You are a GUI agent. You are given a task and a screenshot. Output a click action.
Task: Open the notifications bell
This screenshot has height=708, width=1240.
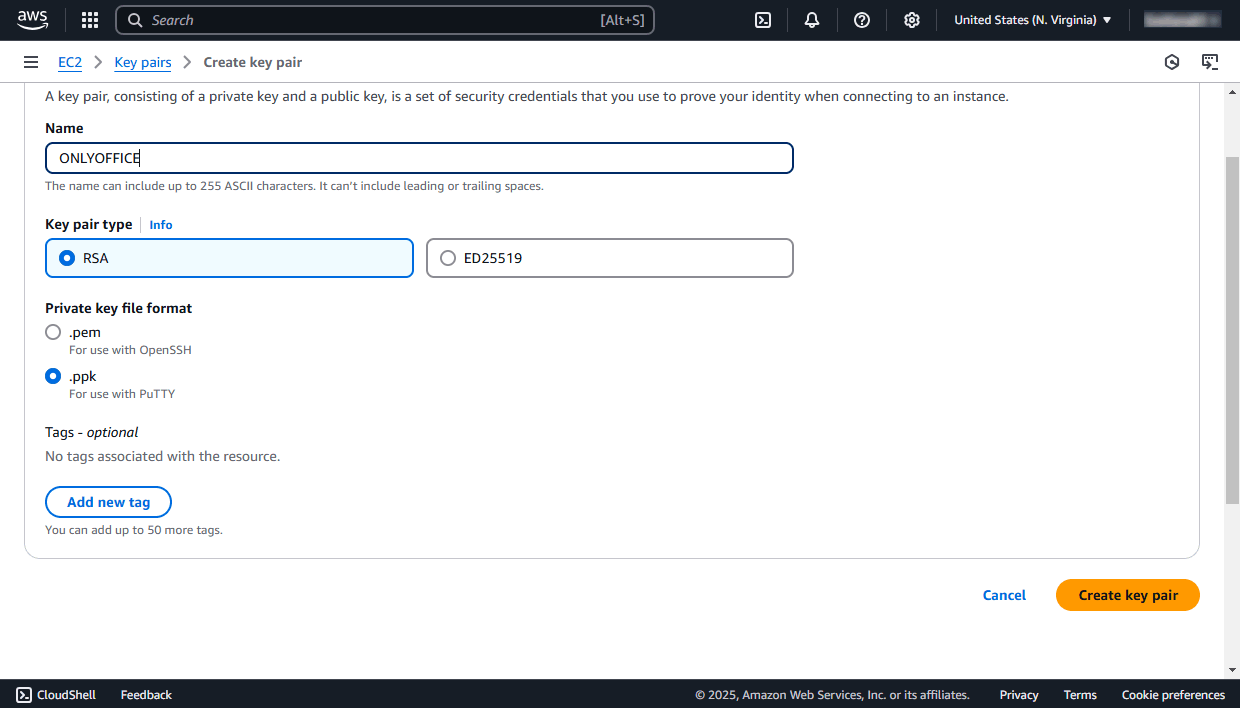[x=811, y=20]
